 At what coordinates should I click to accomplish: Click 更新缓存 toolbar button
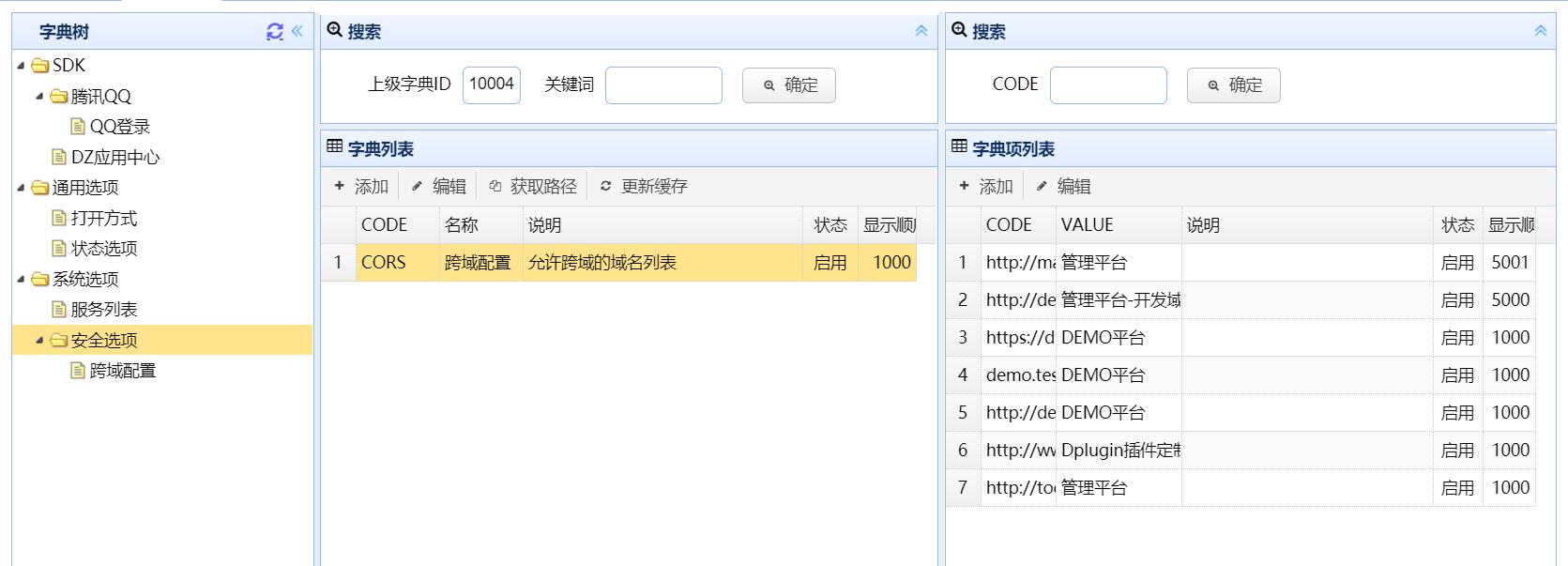(x=644, y=187)
